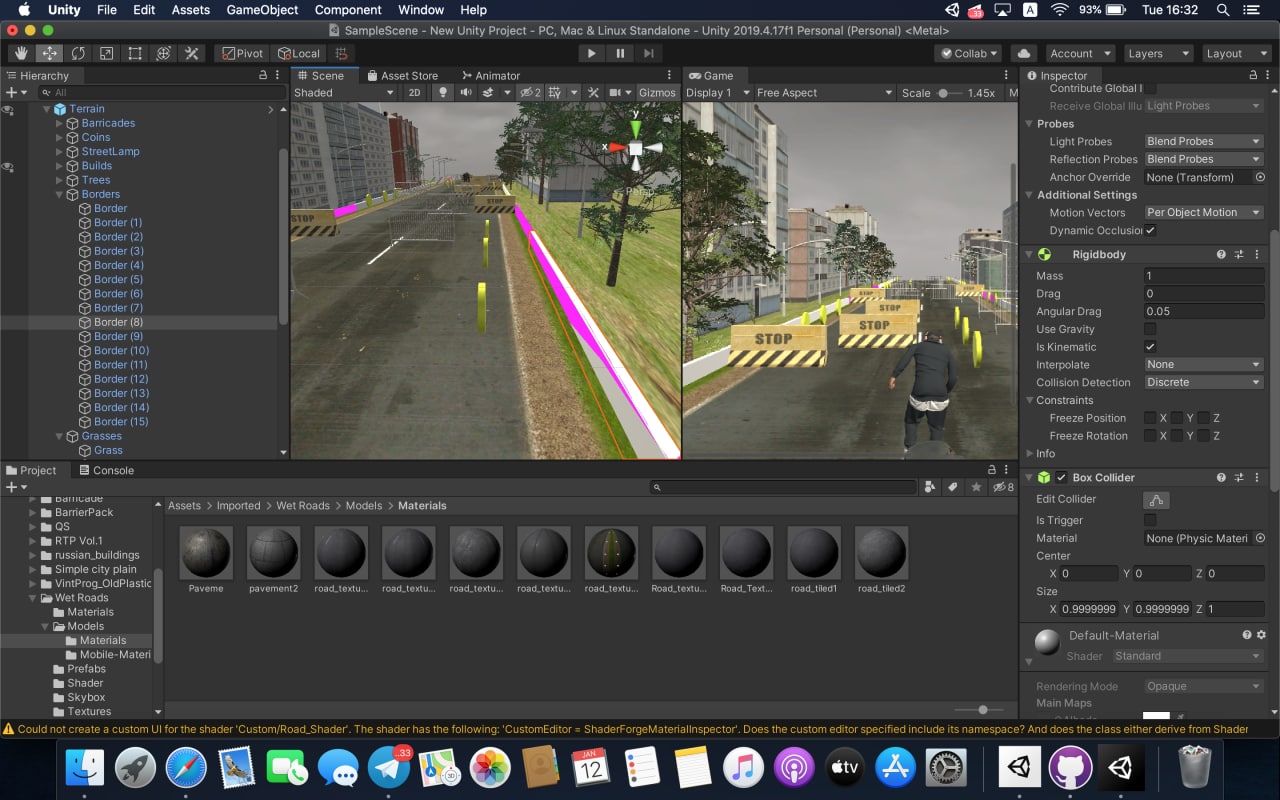Select the Hand tool in toolbar
1280x800 pixels.
coord(21,53)
